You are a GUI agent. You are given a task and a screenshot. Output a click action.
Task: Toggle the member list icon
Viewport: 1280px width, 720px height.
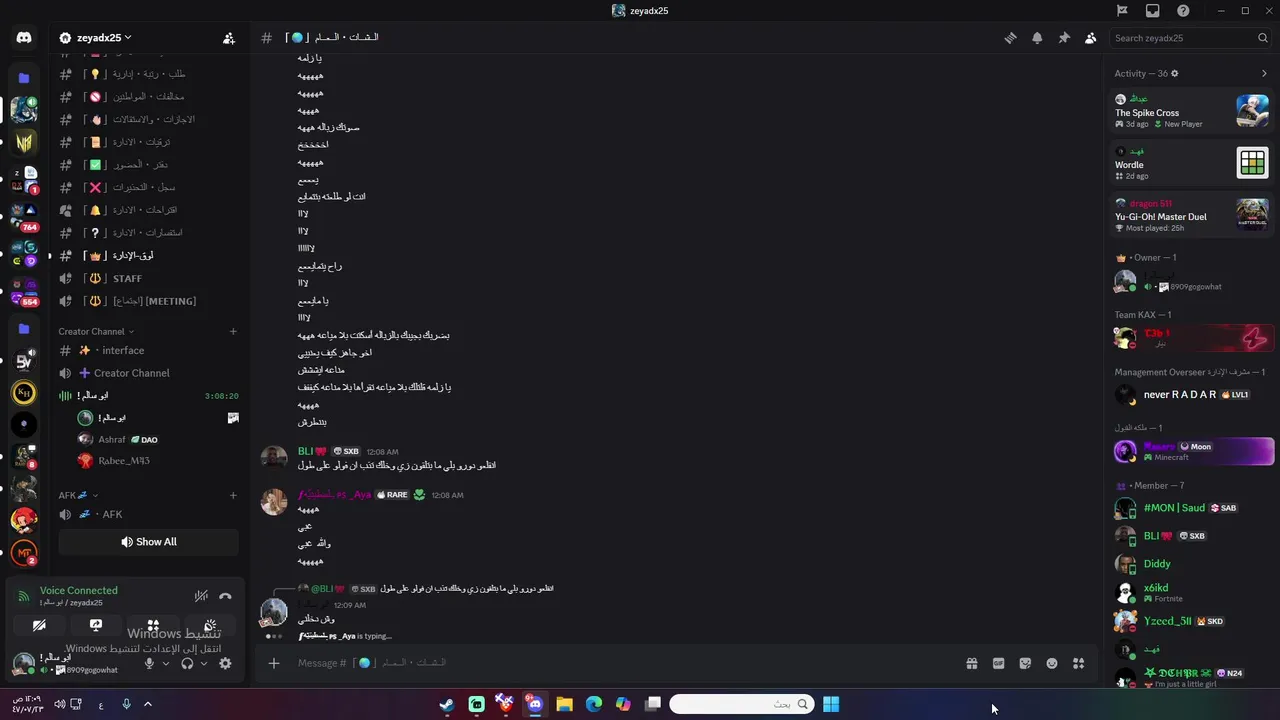point(1090,38)
